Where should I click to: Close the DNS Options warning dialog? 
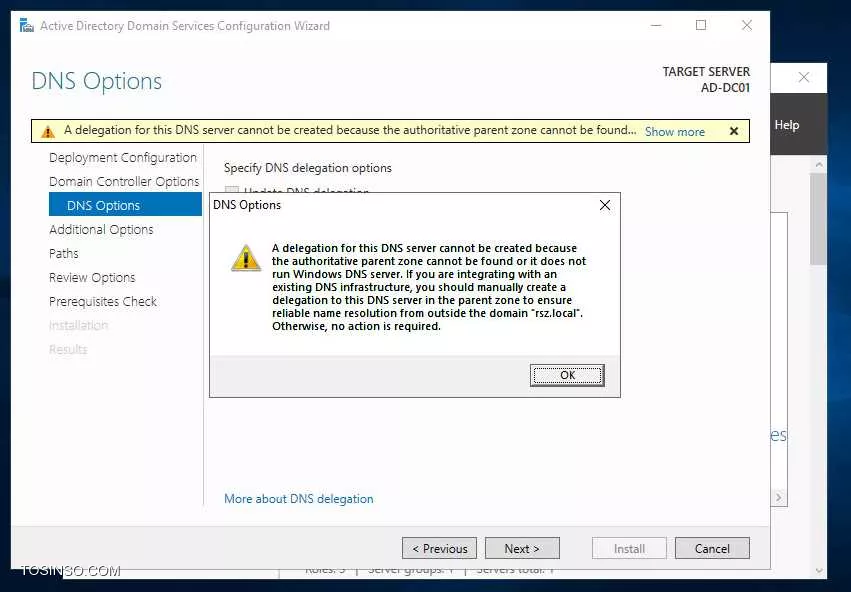[x=605, y=205]
